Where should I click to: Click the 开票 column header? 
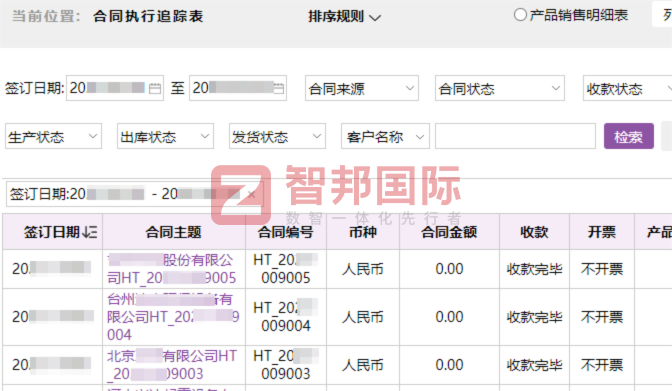point(602,232)
